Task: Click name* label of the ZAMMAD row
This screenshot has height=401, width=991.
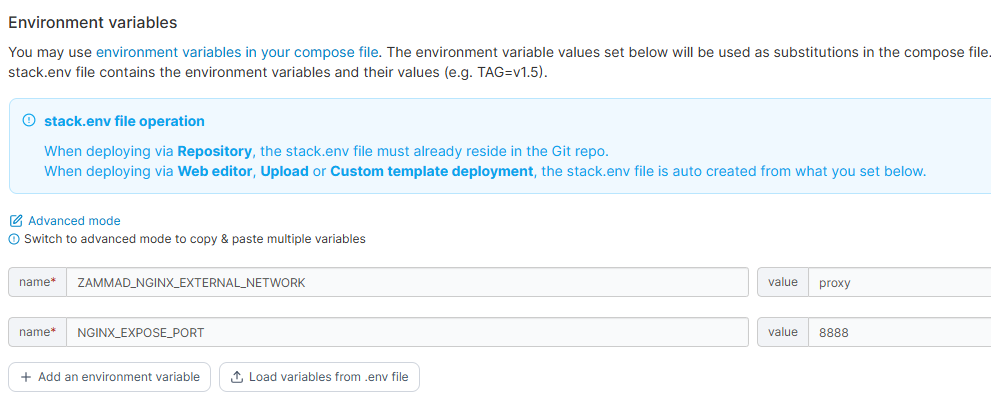Action: pos(37,282)
